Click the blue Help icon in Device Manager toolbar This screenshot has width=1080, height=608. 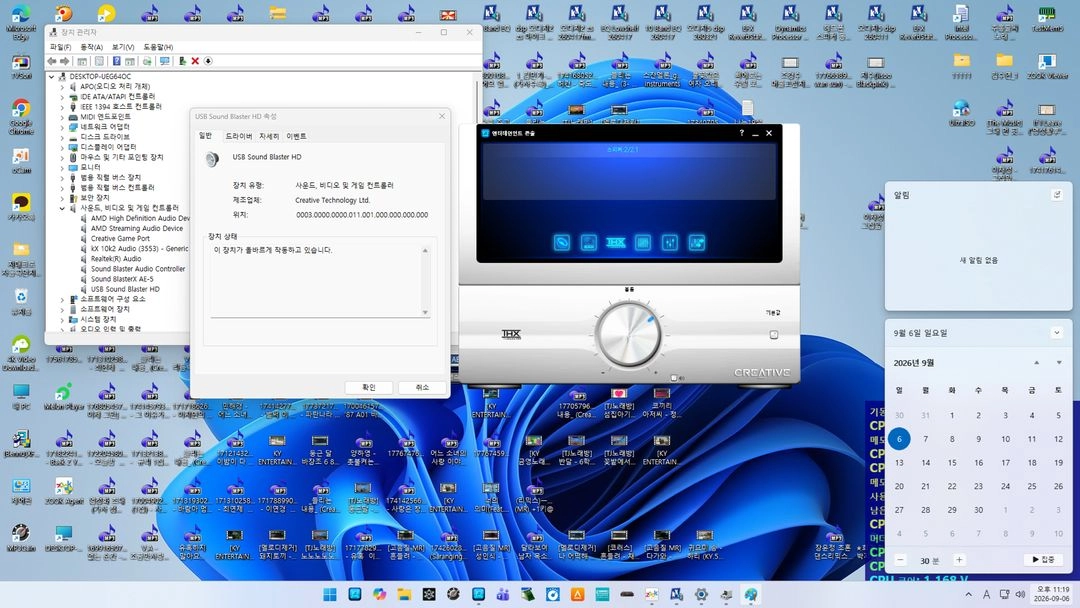[116, 61]
